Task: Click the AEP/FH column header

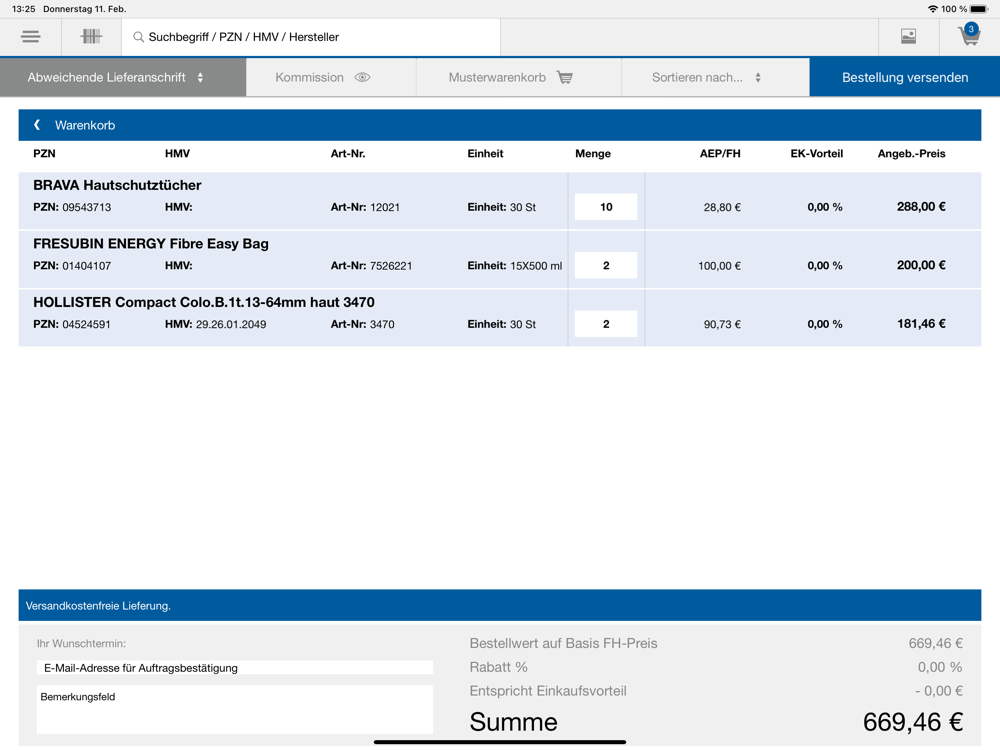Action: (x=720, y=154)
